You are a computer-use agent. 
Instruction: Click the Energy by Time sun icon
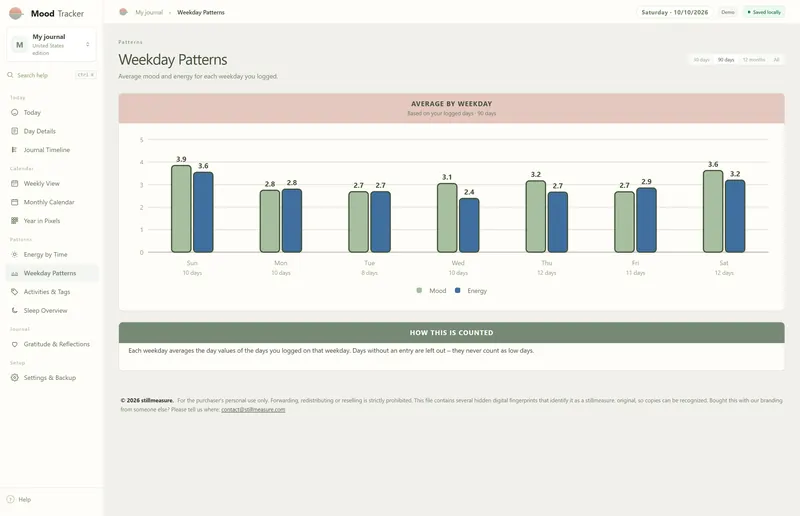click(x=14, y=254)
